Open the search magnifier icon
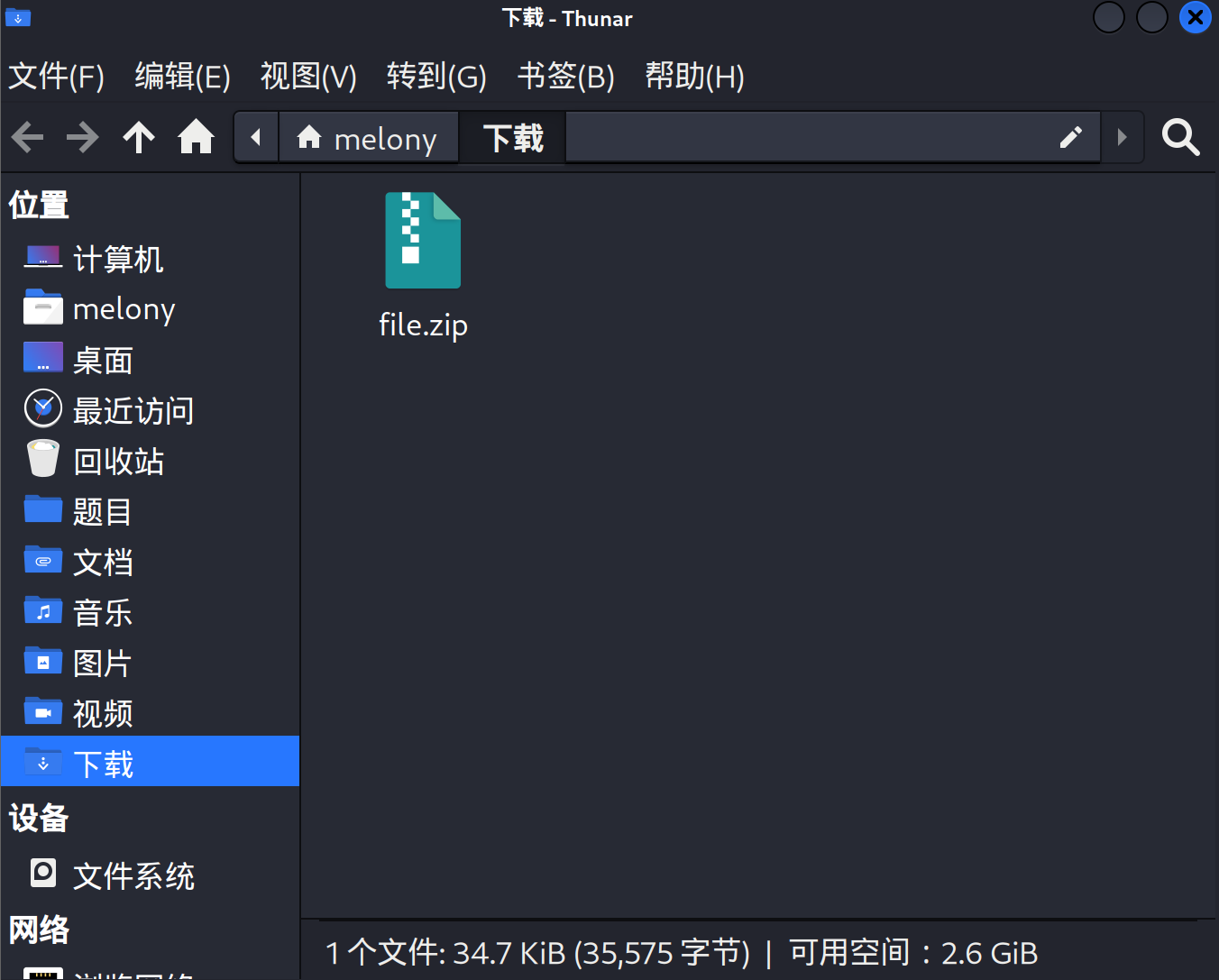 tap(1180, 138)
